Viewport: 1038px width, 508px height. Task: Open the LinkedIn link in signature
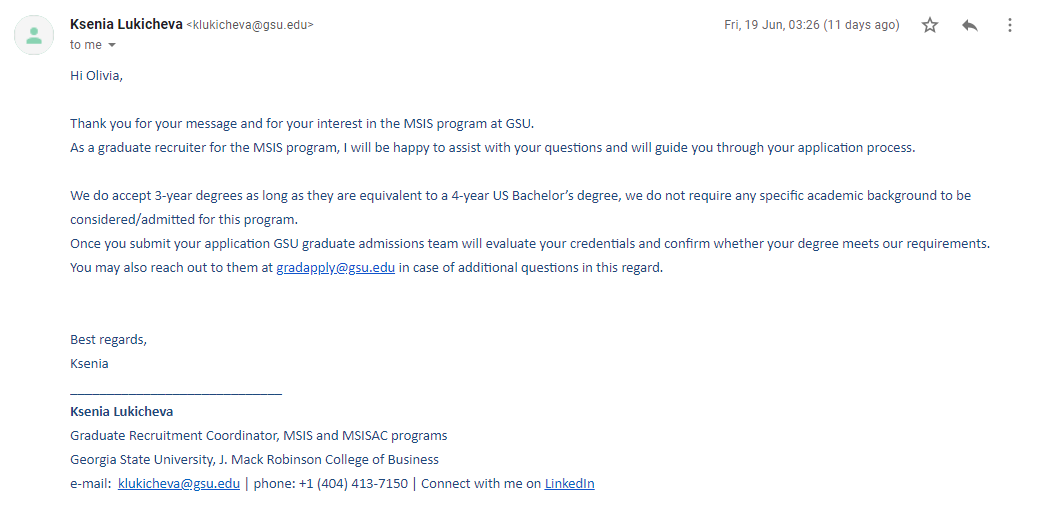(x=569, y=483)
